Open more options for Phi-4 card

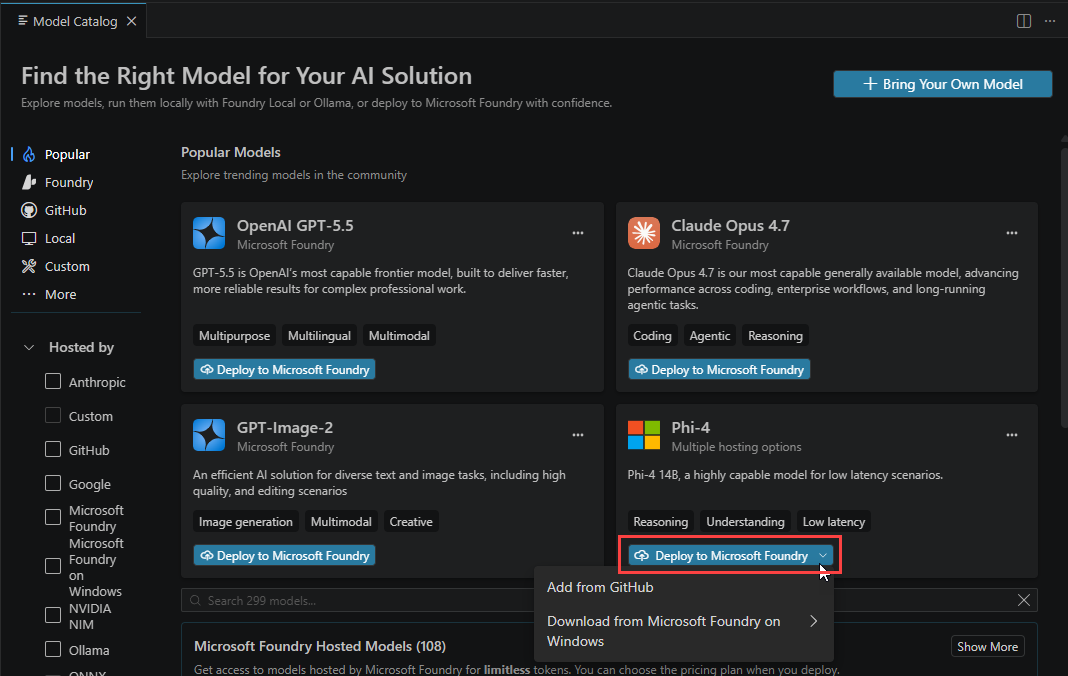tap(1011, 435)
